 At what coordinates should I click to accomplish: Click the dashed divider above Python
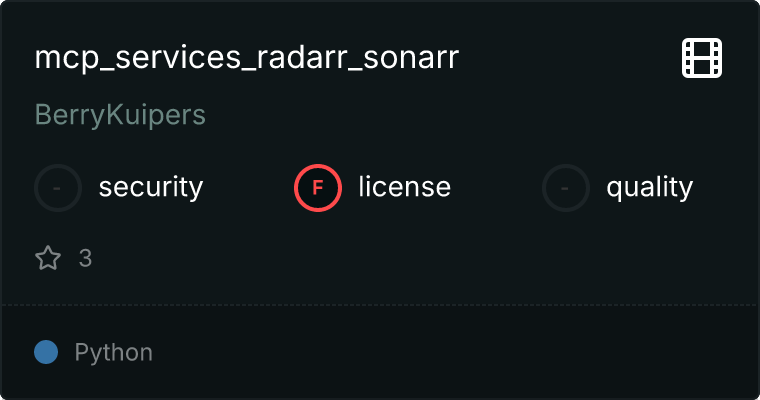pos(380,304)
